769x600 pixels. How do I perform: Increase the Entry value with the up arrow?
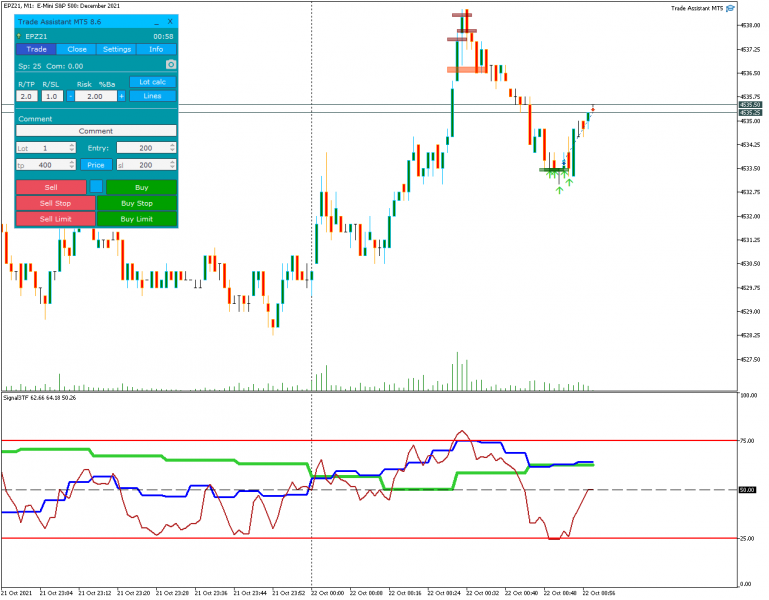pos(173,145)
